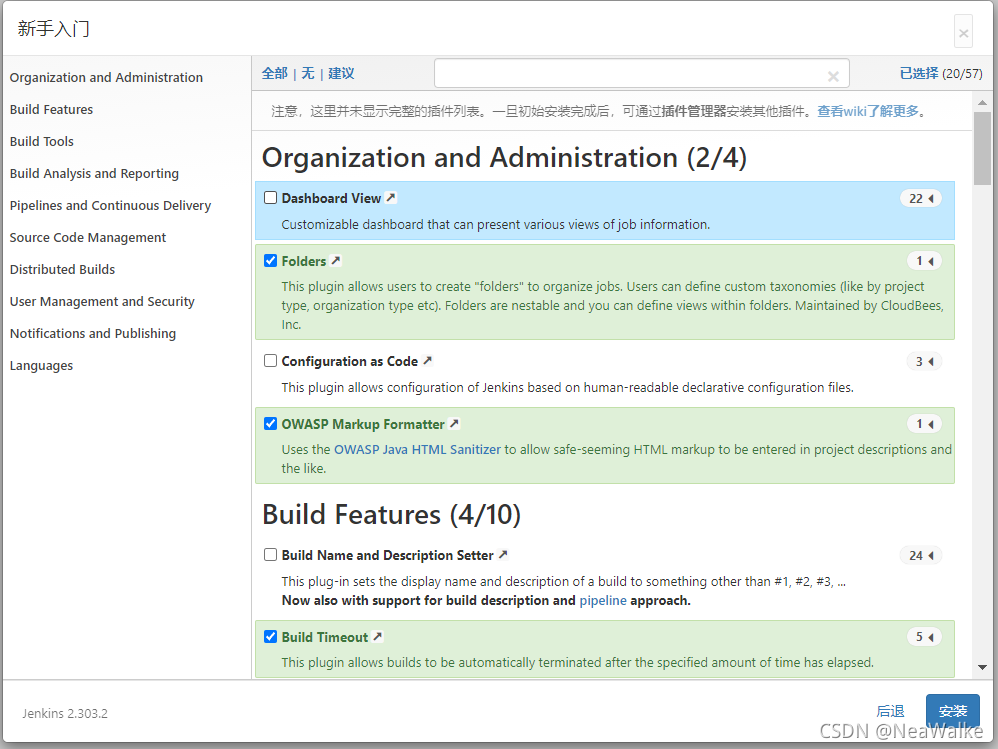The width and height of the screenshot is (998, 749).
Task: Go to Notifications and Publishing category
Action: pos(93,333)
